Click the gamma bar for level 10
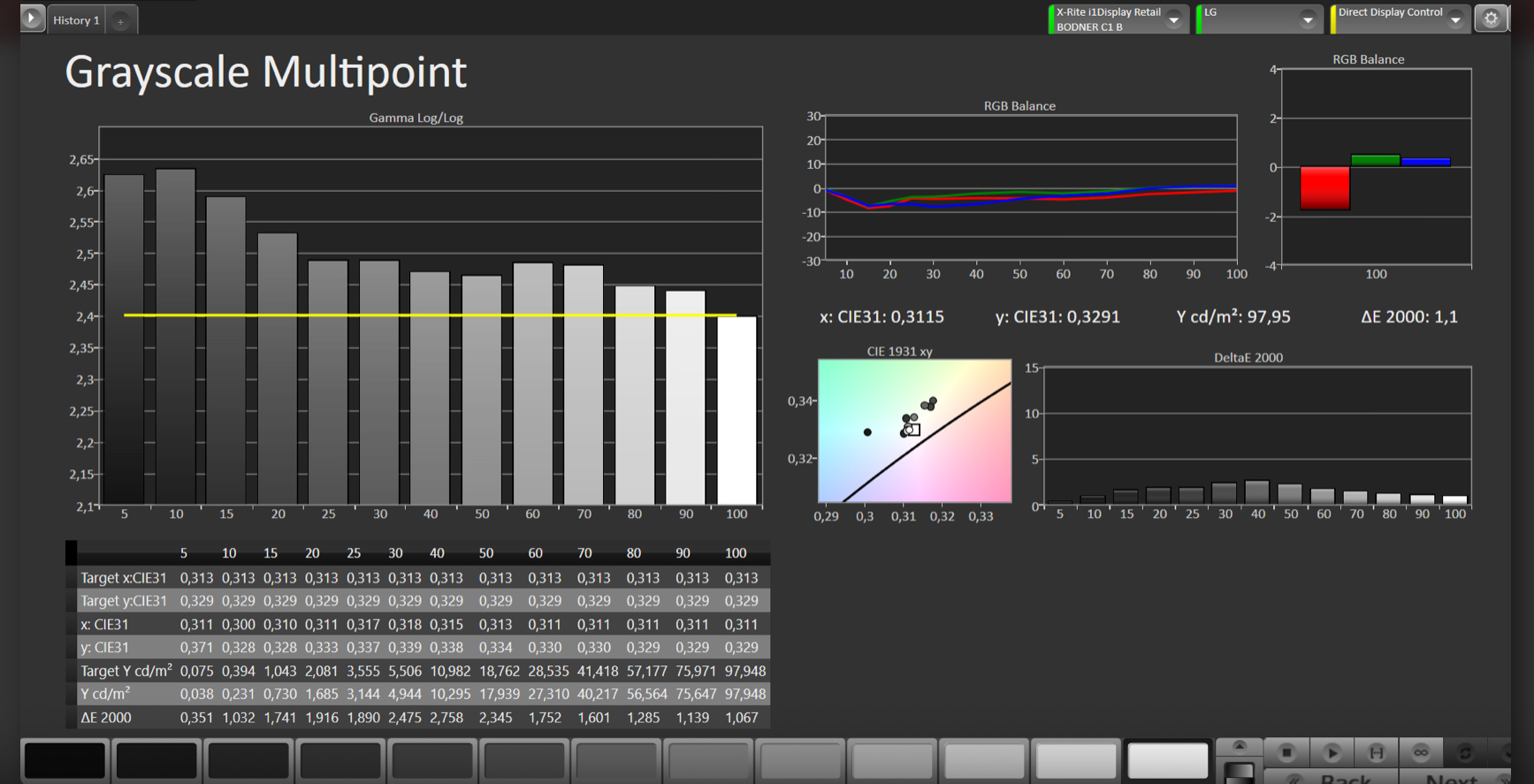Image resolution: width=1534 pixels, height=784 pixels. click(175, 337)
